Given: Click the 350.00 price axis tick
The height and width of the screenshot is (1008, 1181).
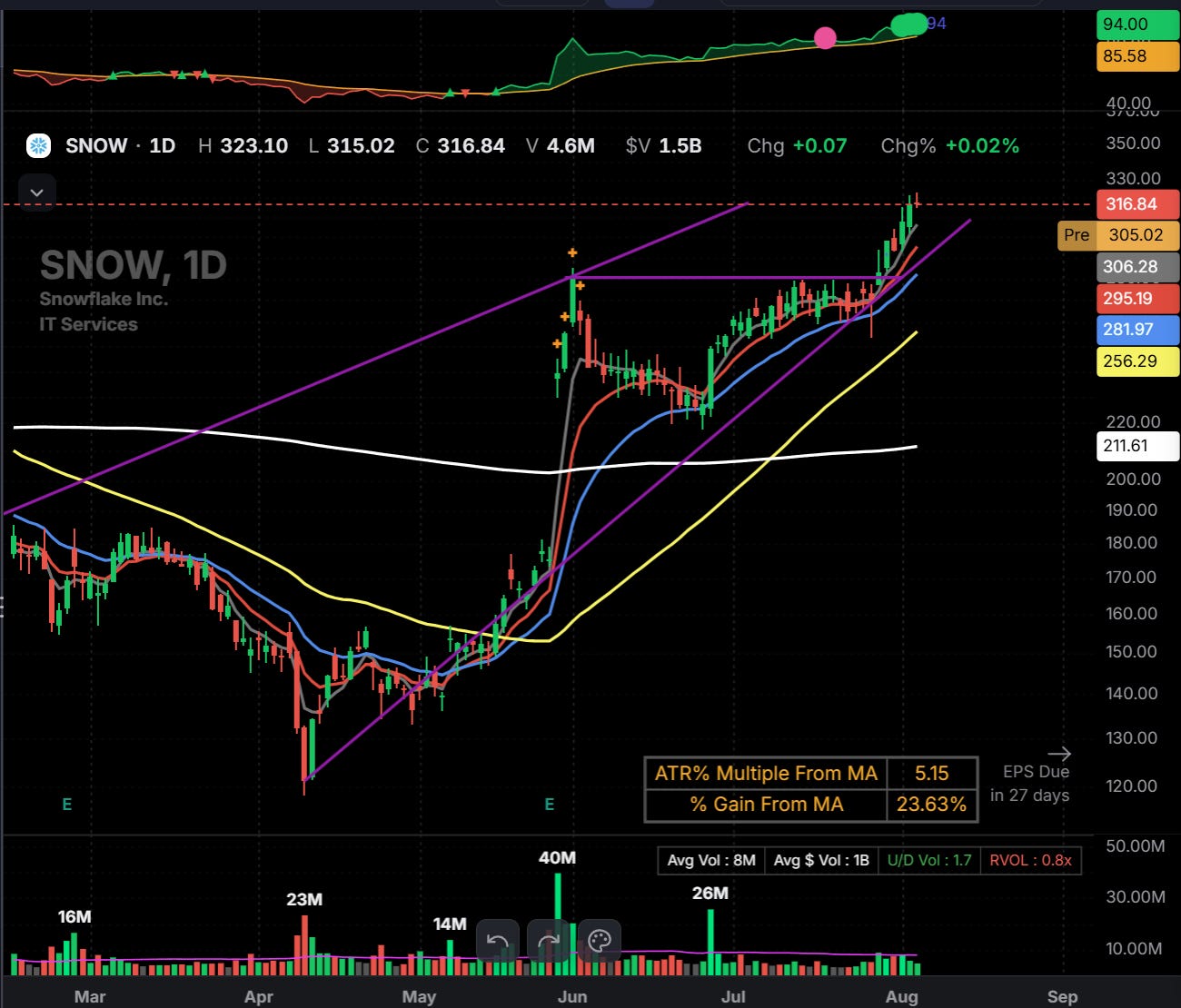Looking at the screenshot, I should click(x=1133, y=143).
